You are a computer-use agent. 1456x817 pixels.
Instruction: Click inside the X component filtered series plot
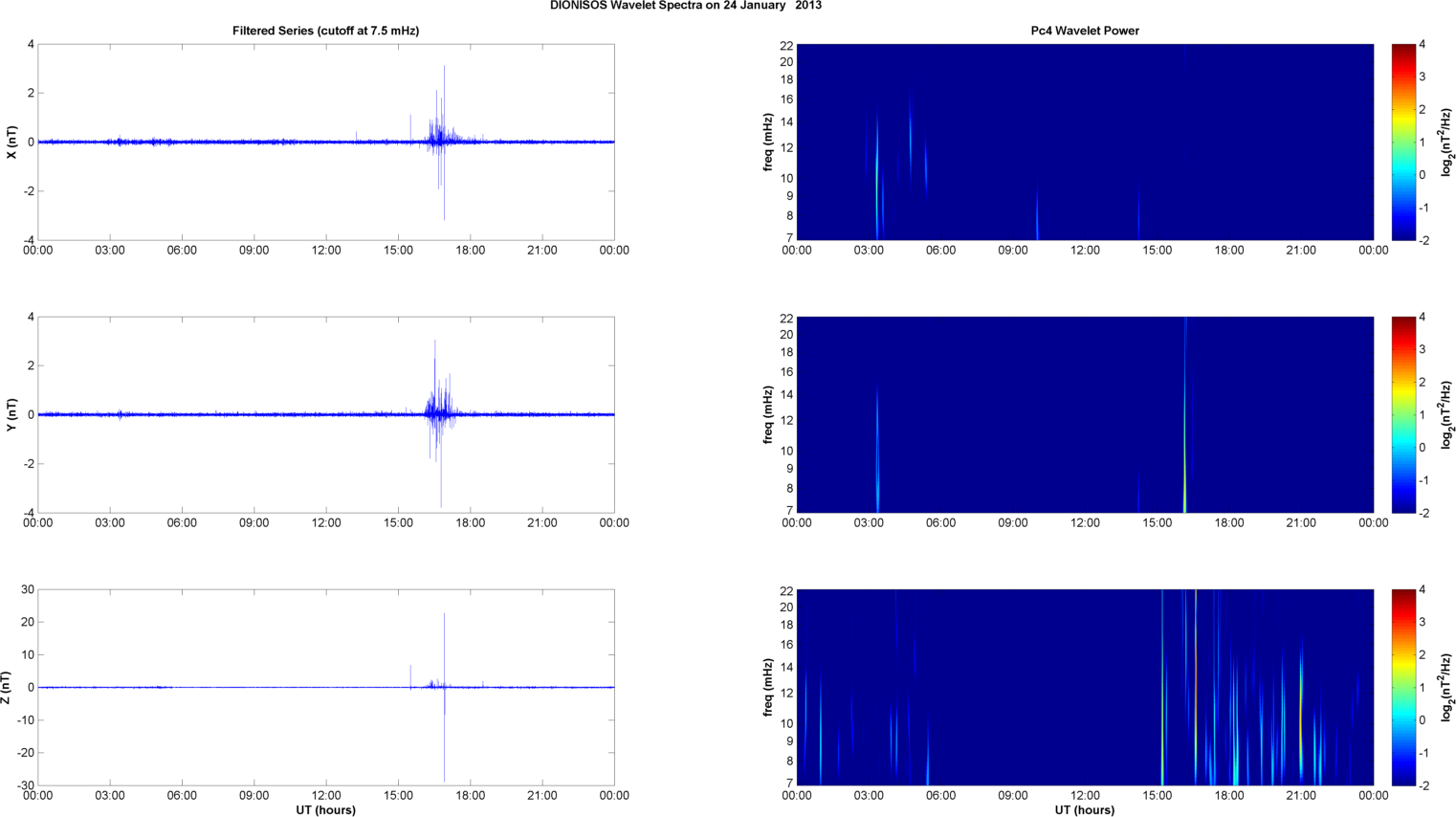click(x=325, y=143)
